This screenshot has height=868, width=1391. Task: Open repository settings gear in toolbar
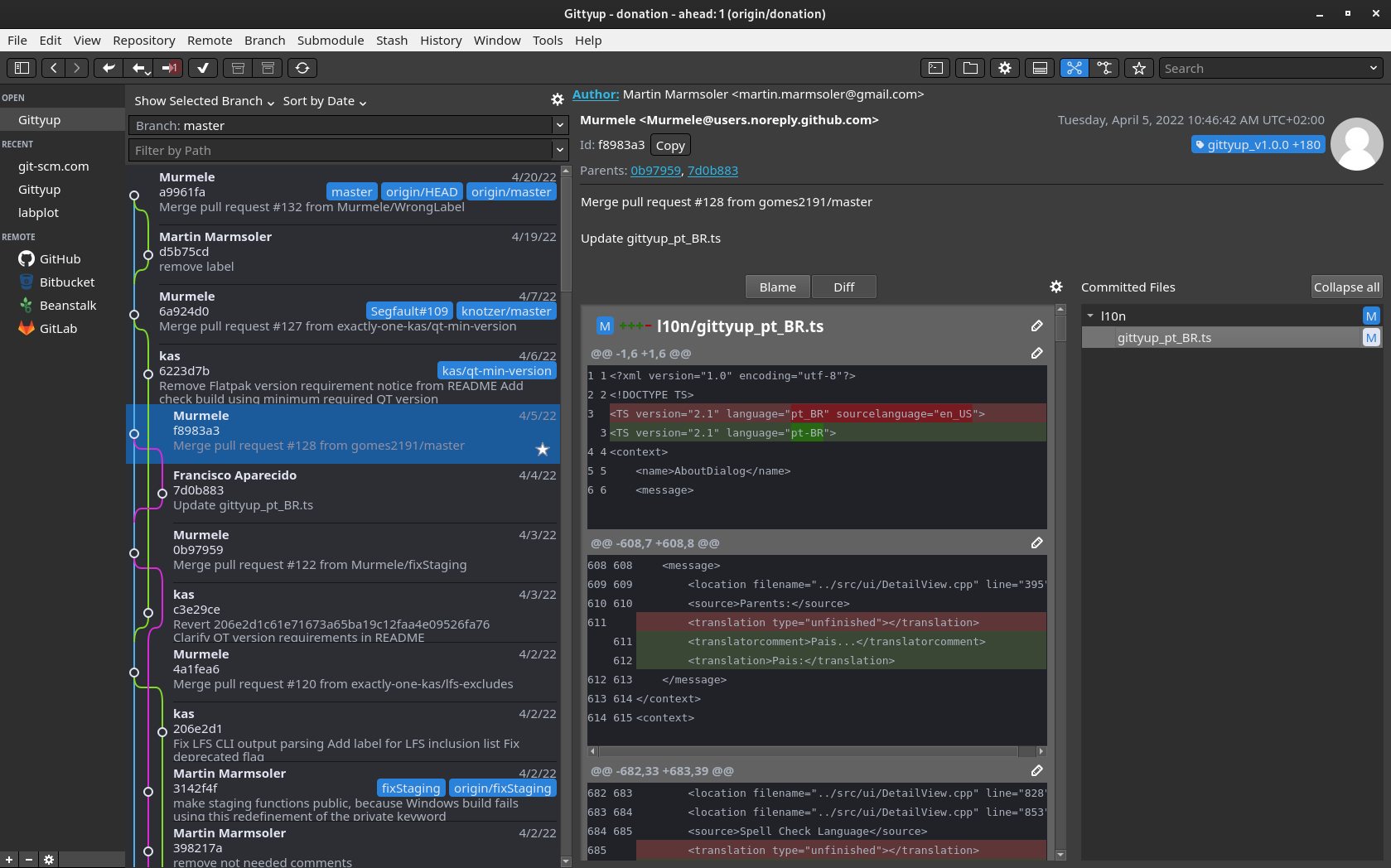[x=1005, y=68]
